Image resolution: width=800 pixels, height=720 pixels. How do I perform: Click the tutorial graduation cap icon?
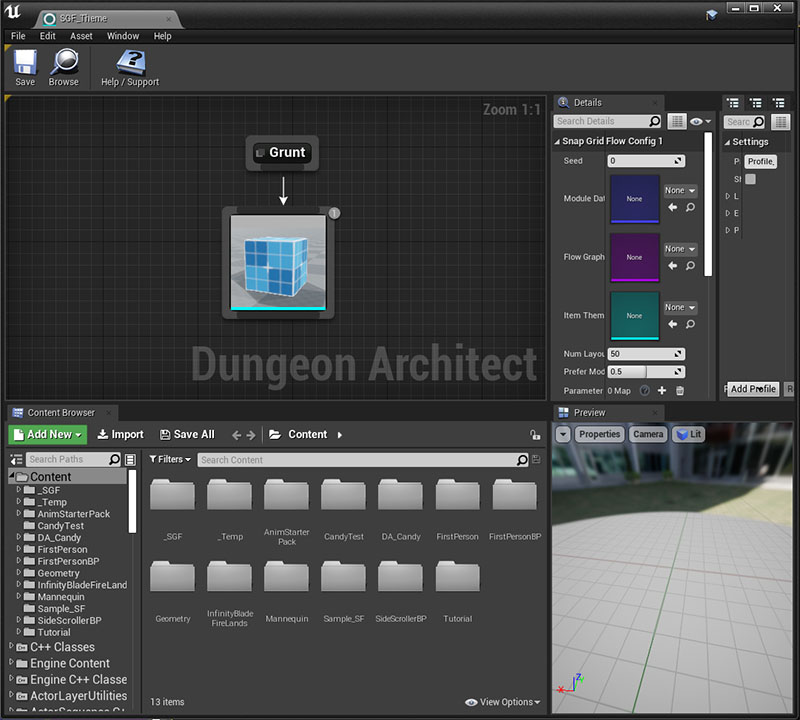tap(712, 15)
